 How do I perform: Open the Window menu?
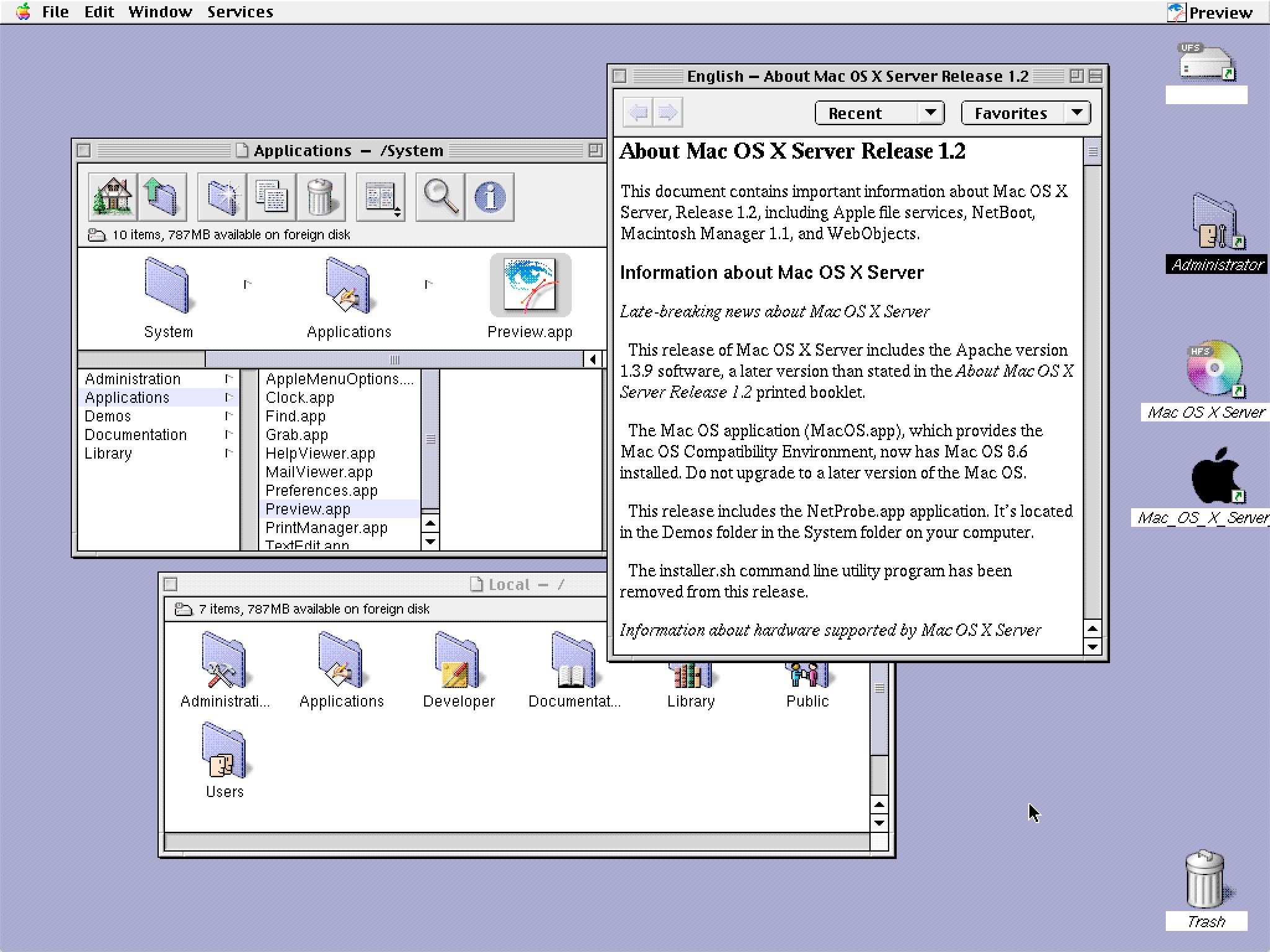coord(161,11)
